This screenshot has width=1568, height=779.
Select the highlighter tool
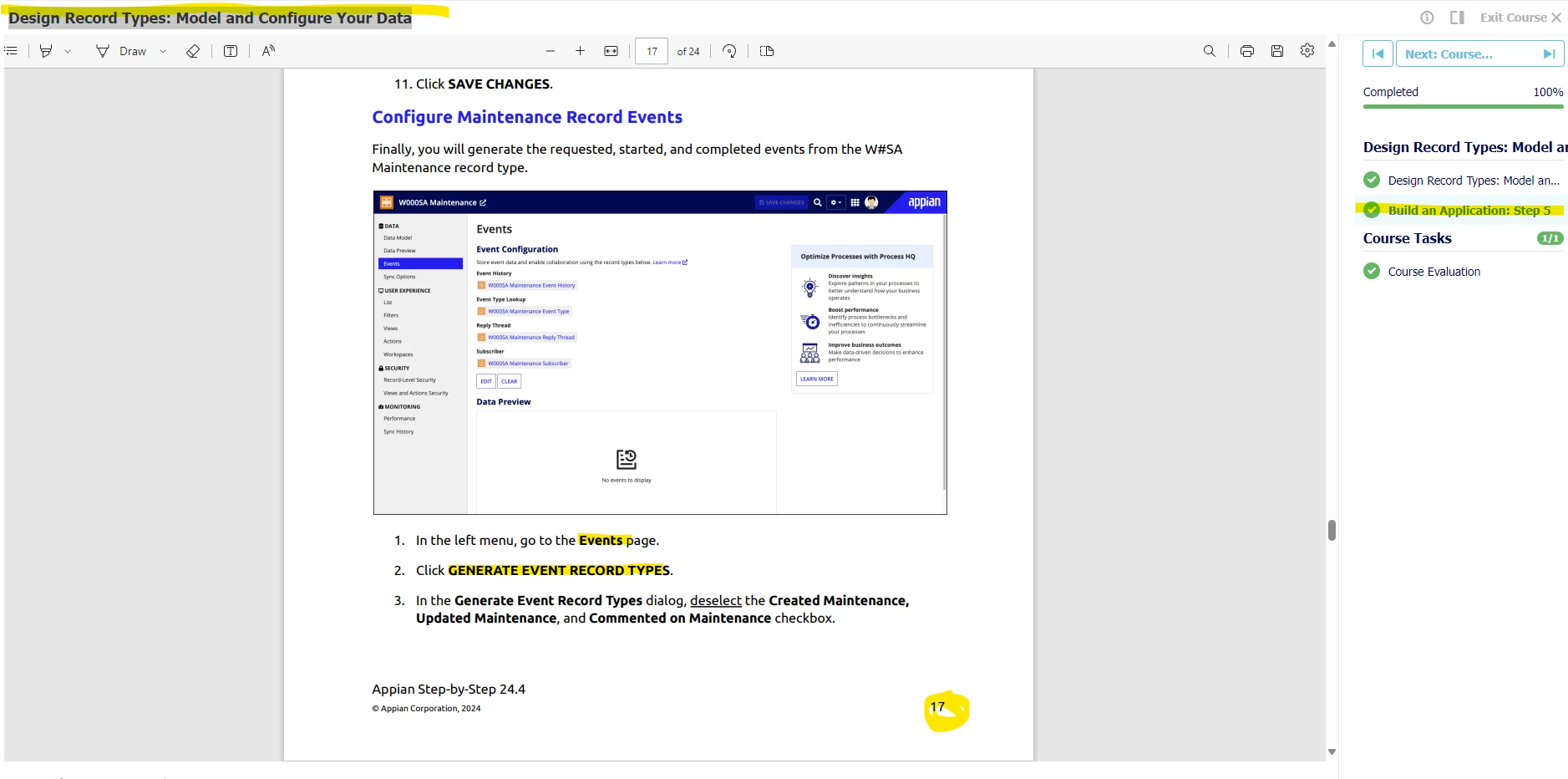(46, 51)
